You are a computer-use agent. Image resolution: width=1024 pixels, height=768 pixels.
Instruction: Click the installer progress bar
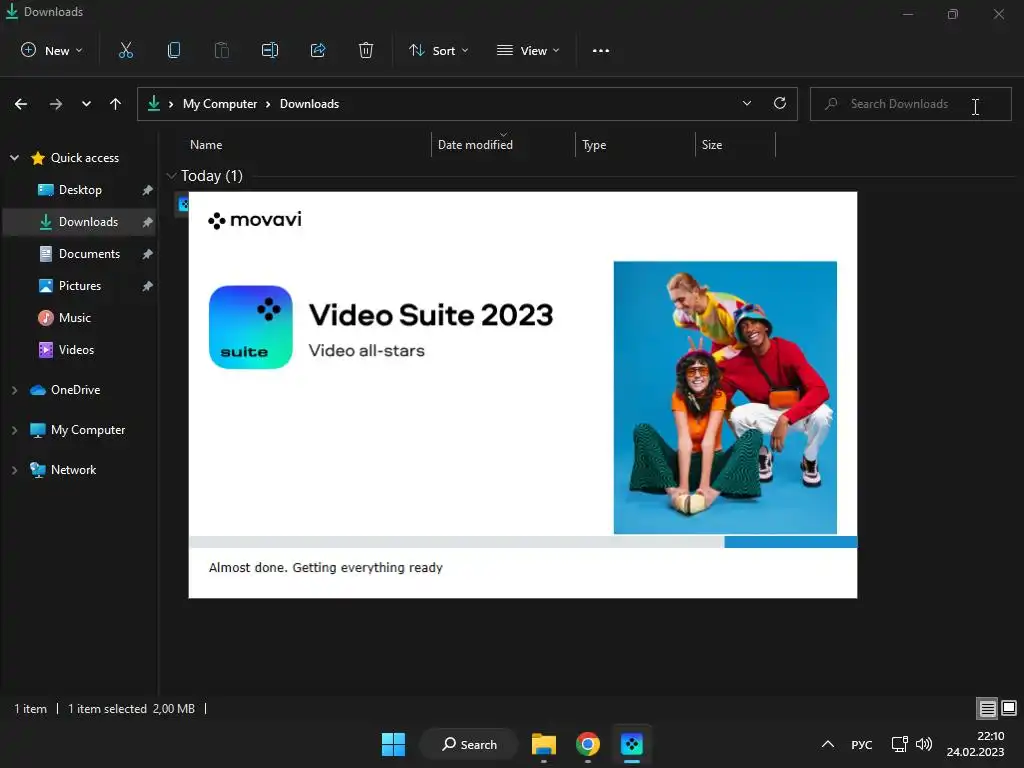point(523,541)
